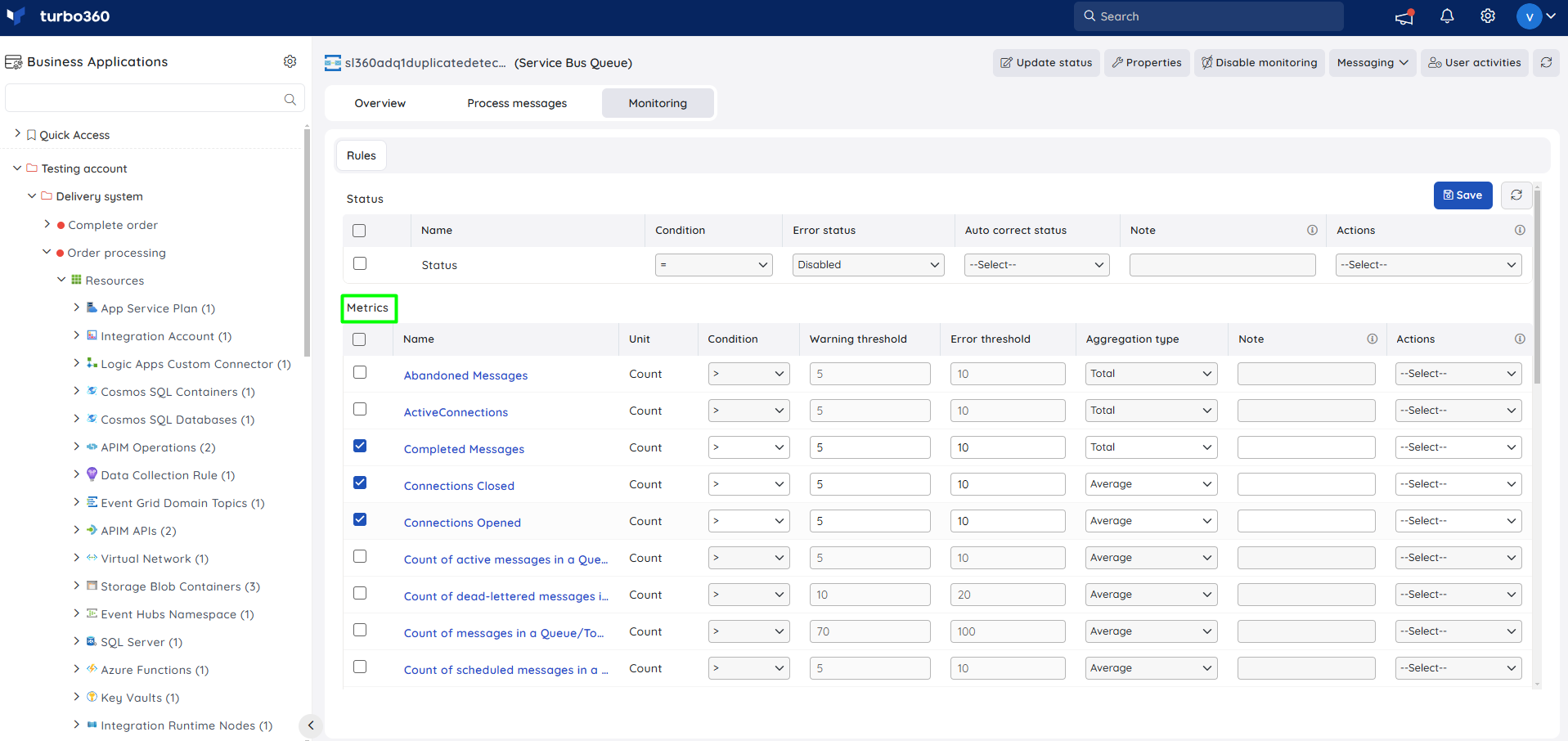1568x741 pixels.
Task: Click the turbo360 logo icon
Action: pyautogui.click(x=16, y=16)
